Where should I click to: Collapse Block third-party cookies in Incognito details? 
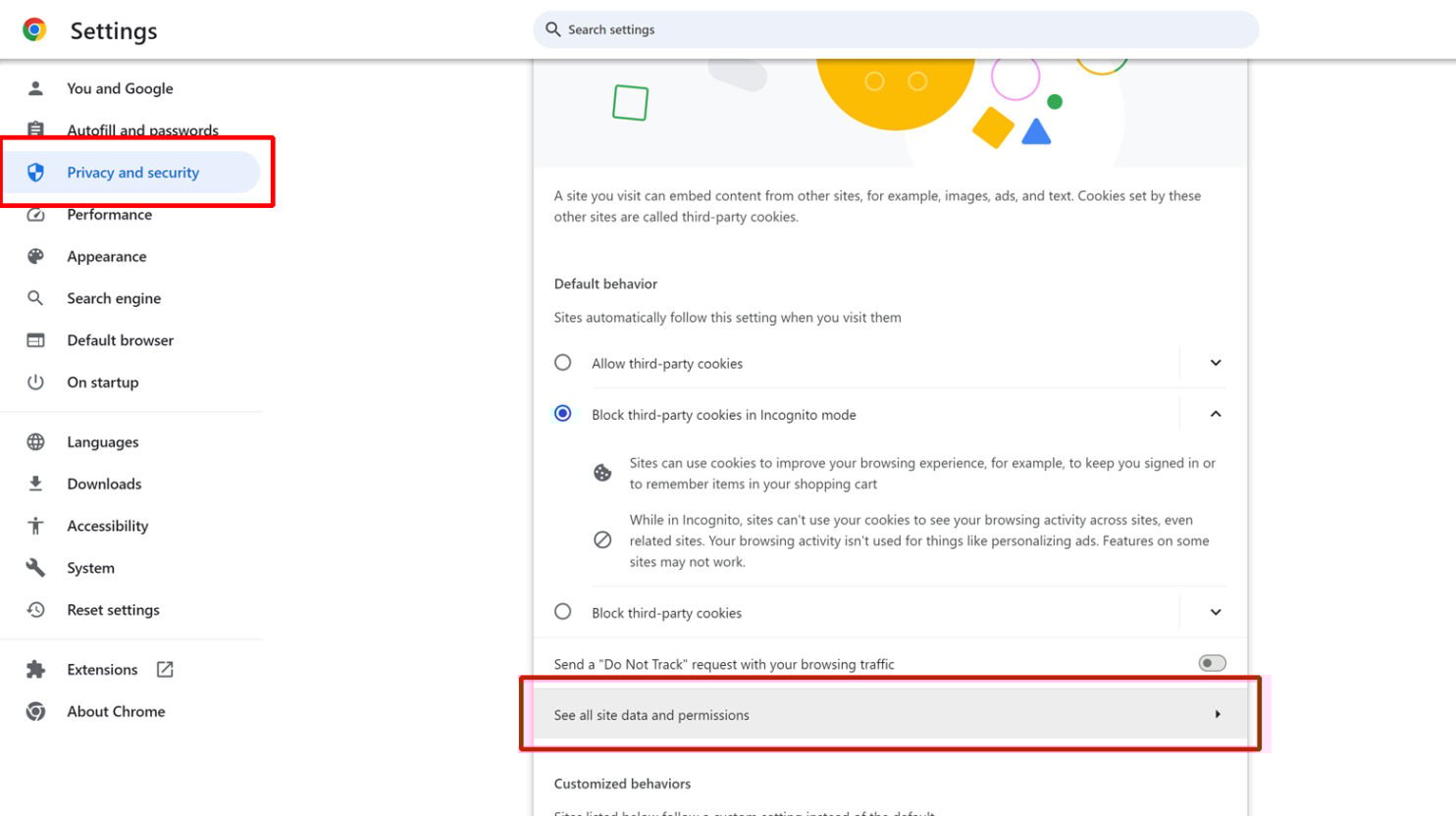tap(1215, 413)
